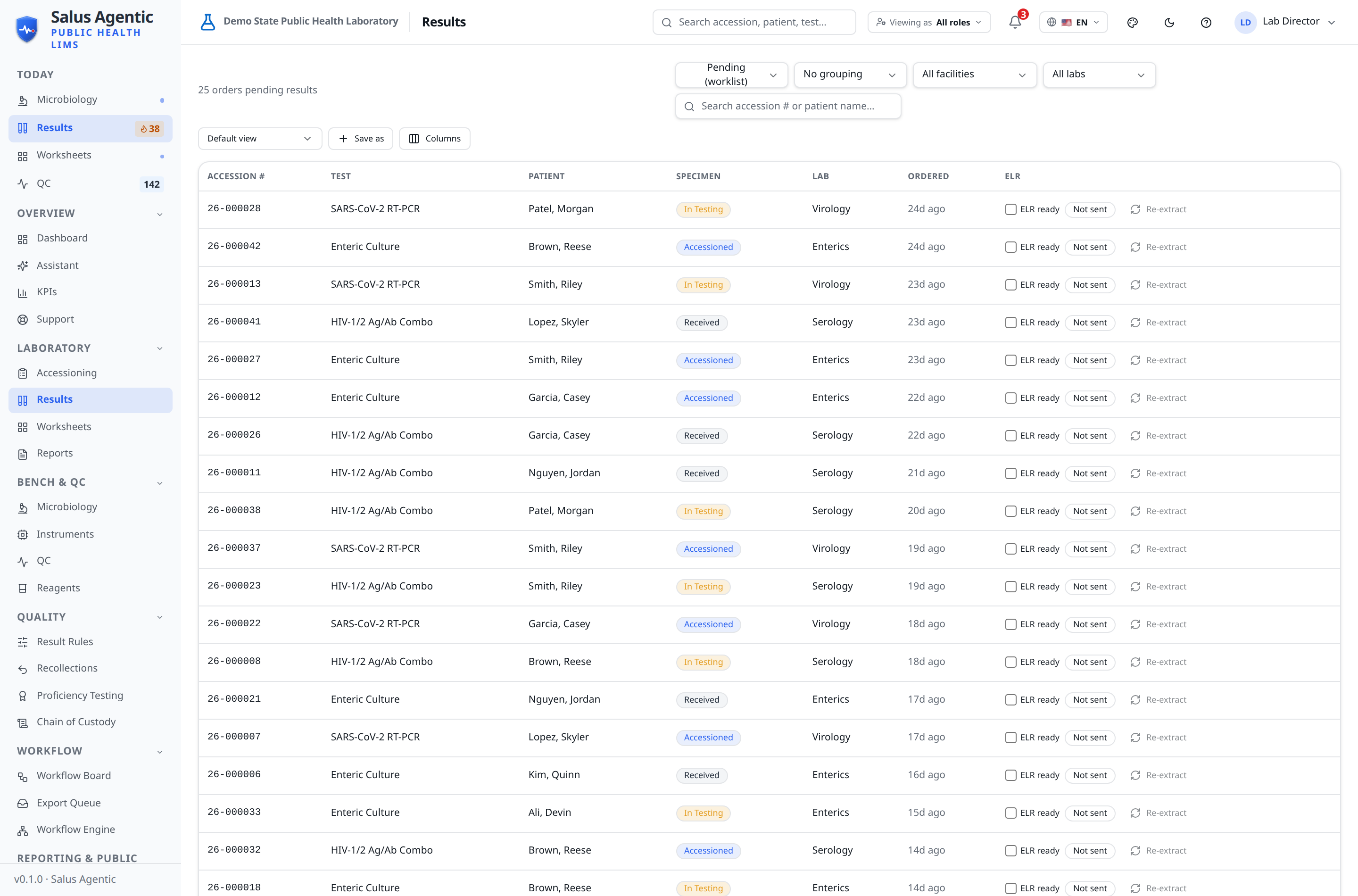Open QC item with 142 badge
Viewport: 1358px width, 896px height.
pyautogui.click(x=90, y=184)
